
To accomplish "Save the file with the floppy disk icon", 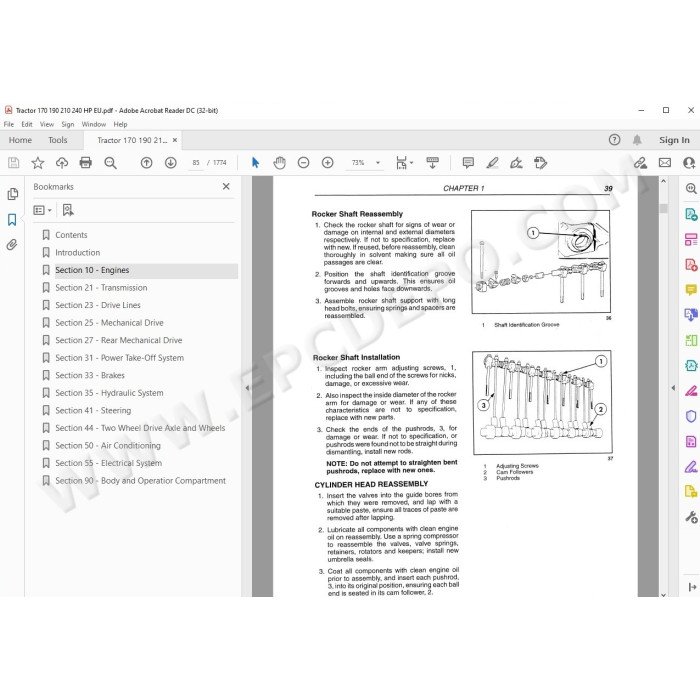I will [x=13, y=163].
